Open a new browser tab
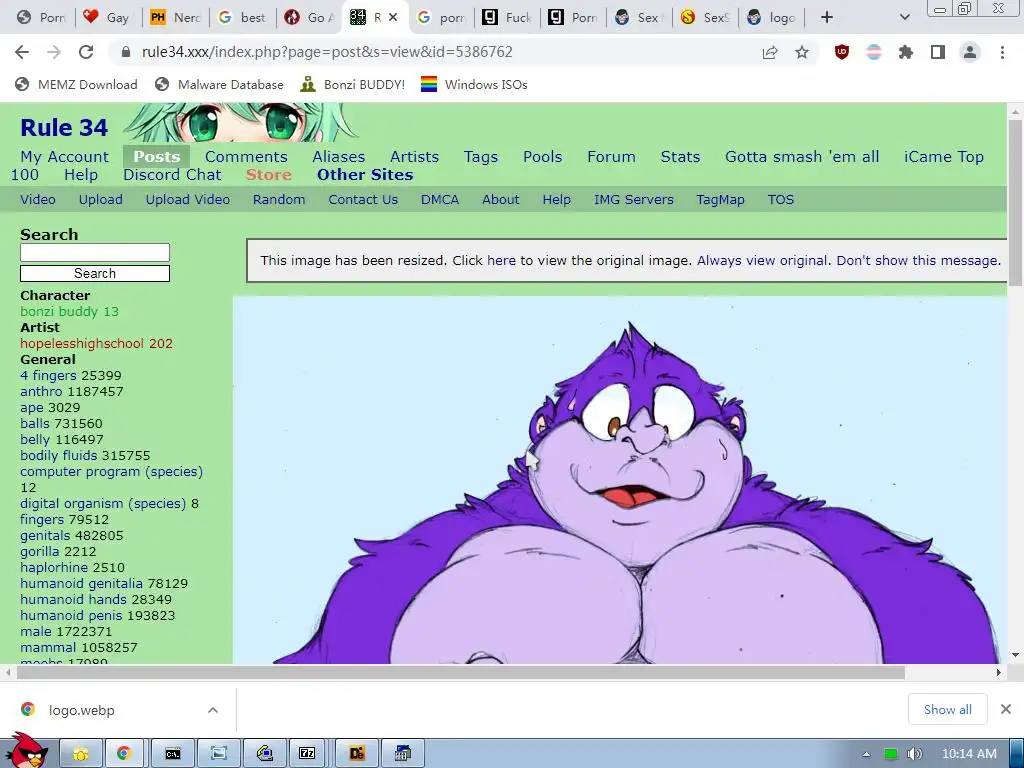Viewport: 1024px width, 768px height. (827, 18)
